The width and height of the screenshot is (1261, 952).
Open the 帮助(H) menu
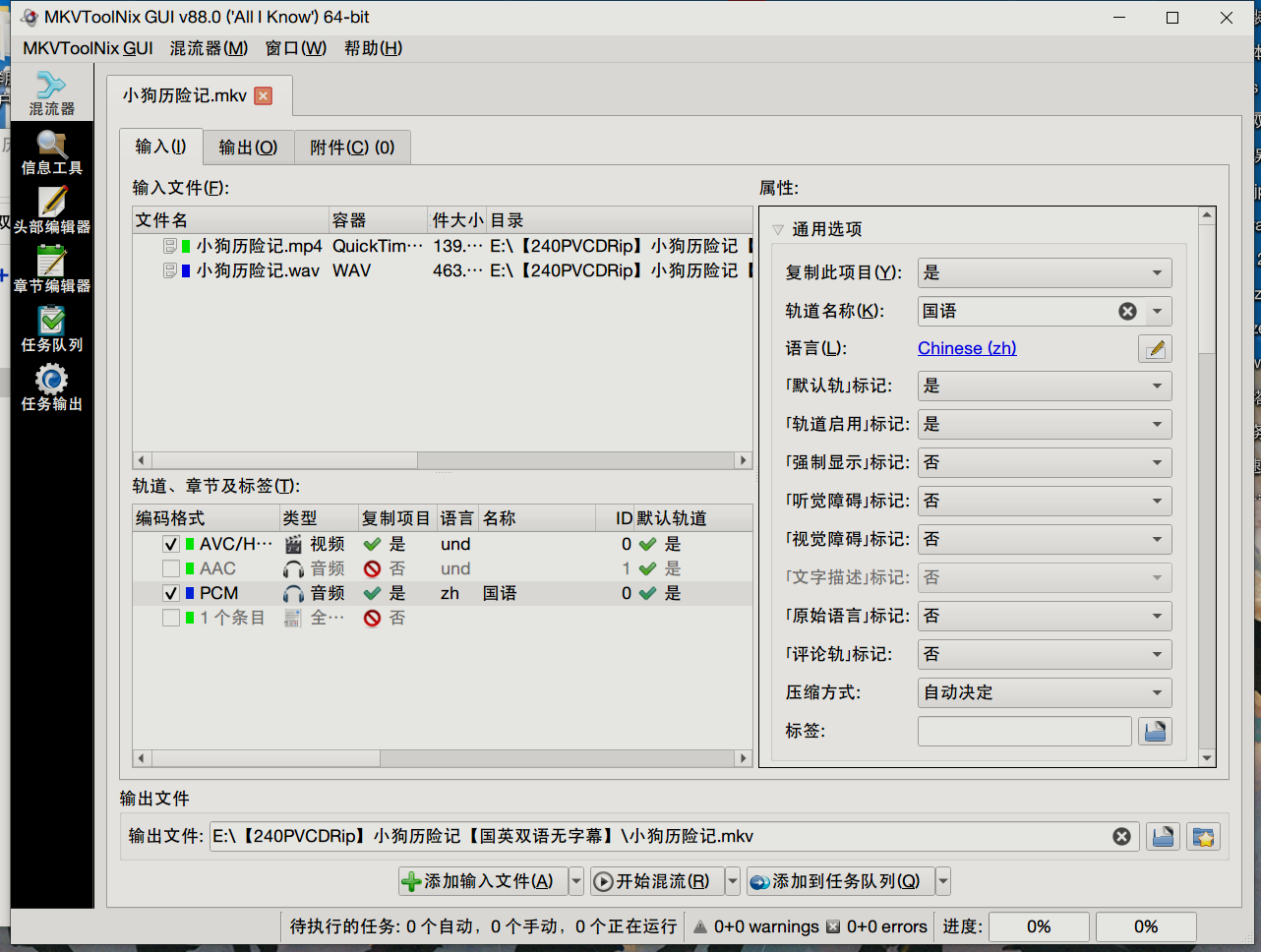[373, 47]
